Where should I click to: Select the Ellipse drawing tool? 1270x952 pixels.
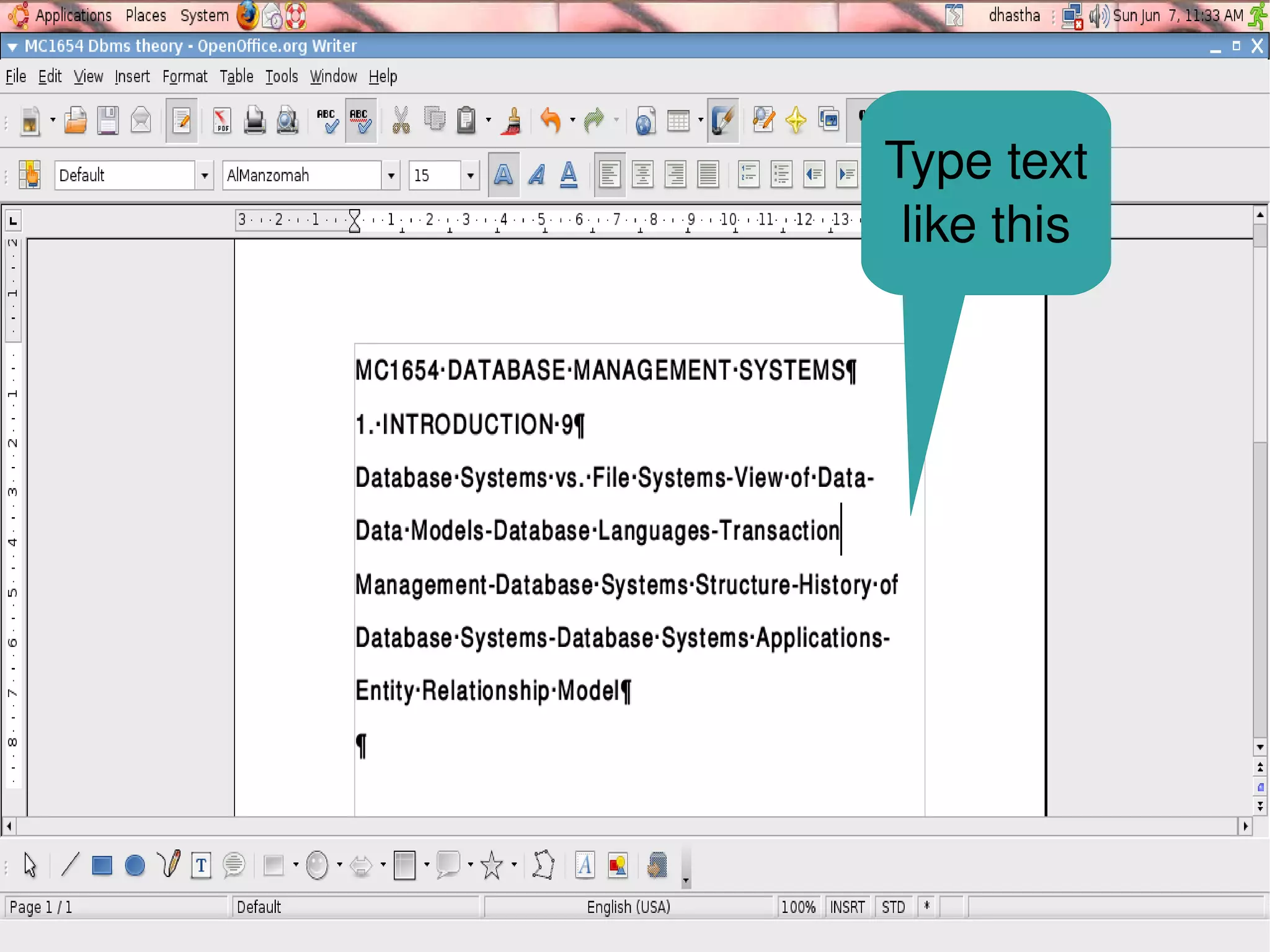pyautogui.click(x=135, y=865)
